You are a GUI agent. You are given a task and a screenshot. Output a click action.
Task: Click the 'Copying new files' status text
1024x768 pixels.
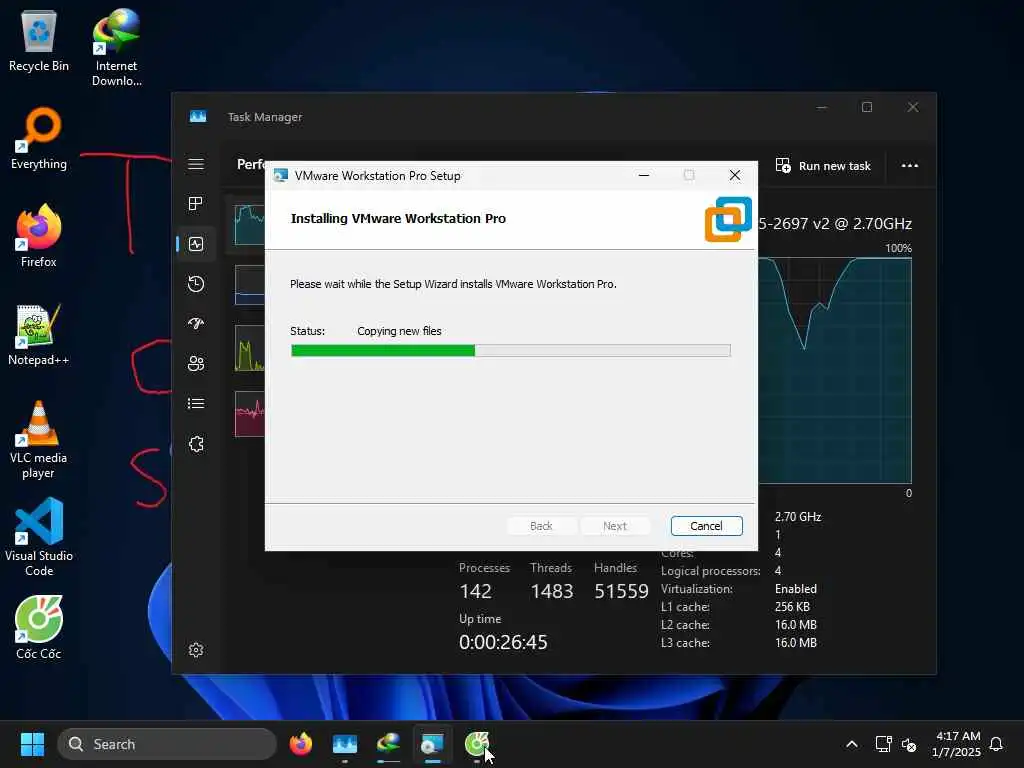coord(399,331)
